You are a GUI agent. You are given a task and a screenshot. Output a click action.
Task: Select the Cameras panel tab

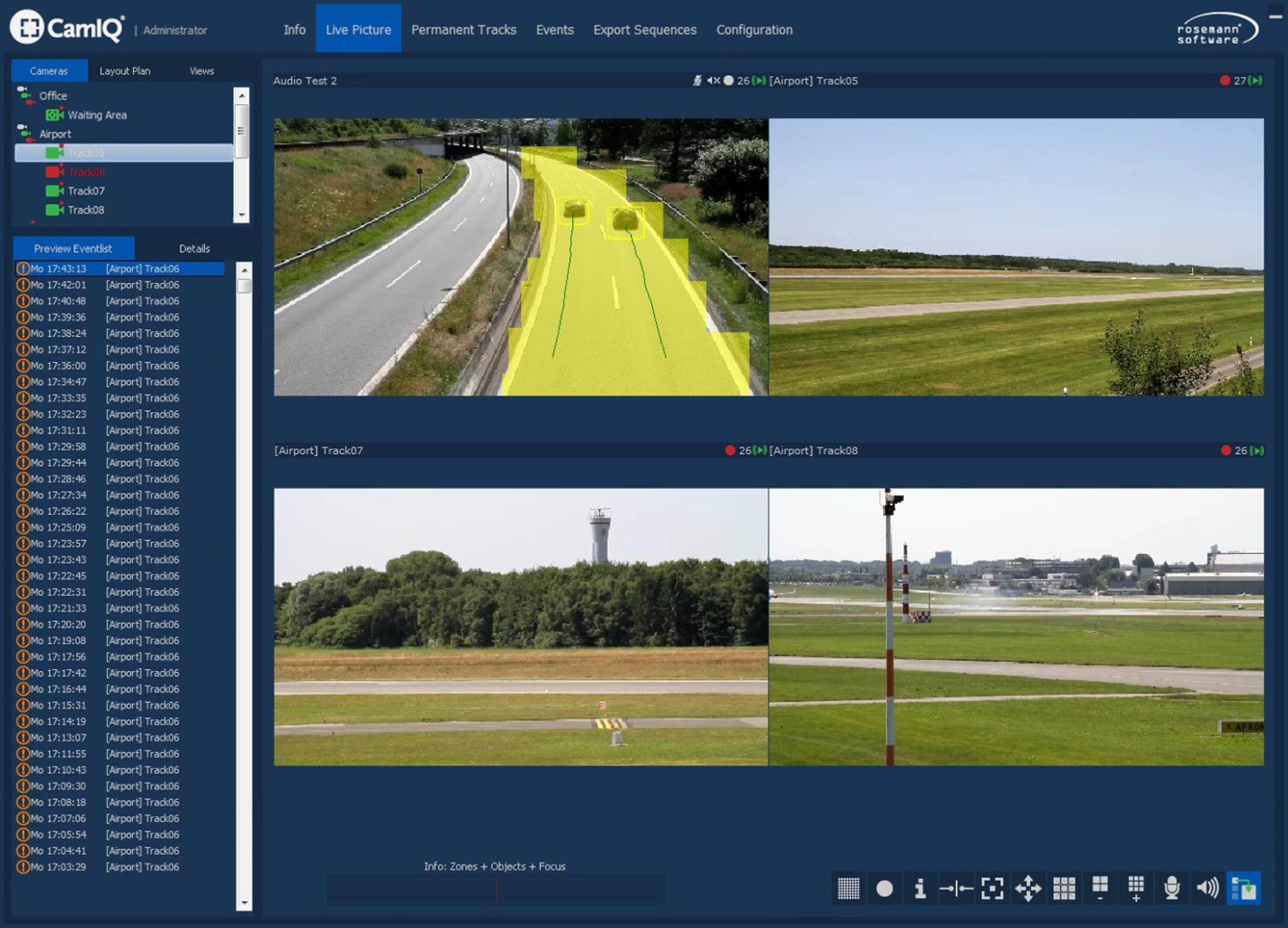pyautogui.click(x=49, y=70)
